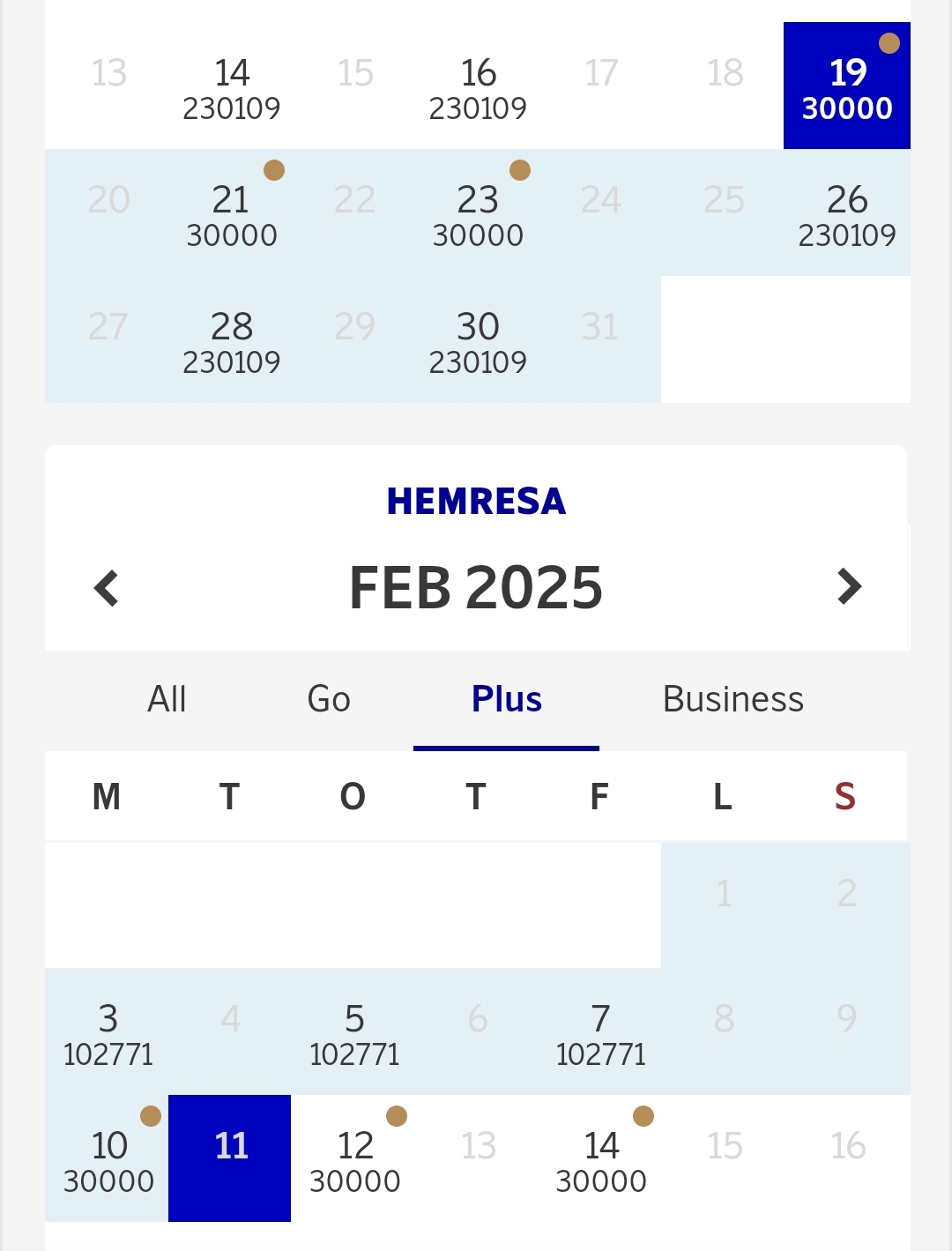Select the Plus fare tab
This screenshot has width=952, height=1251.
coord(506,700)
